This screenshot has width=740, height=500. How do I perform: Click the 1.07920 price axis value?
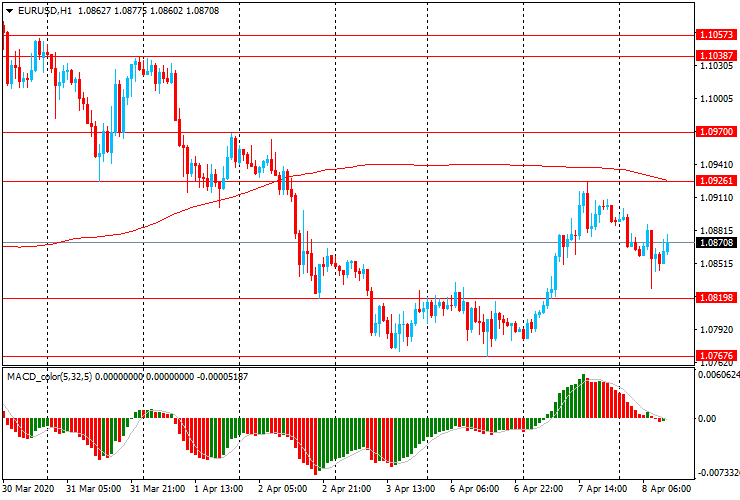(716, 330)
